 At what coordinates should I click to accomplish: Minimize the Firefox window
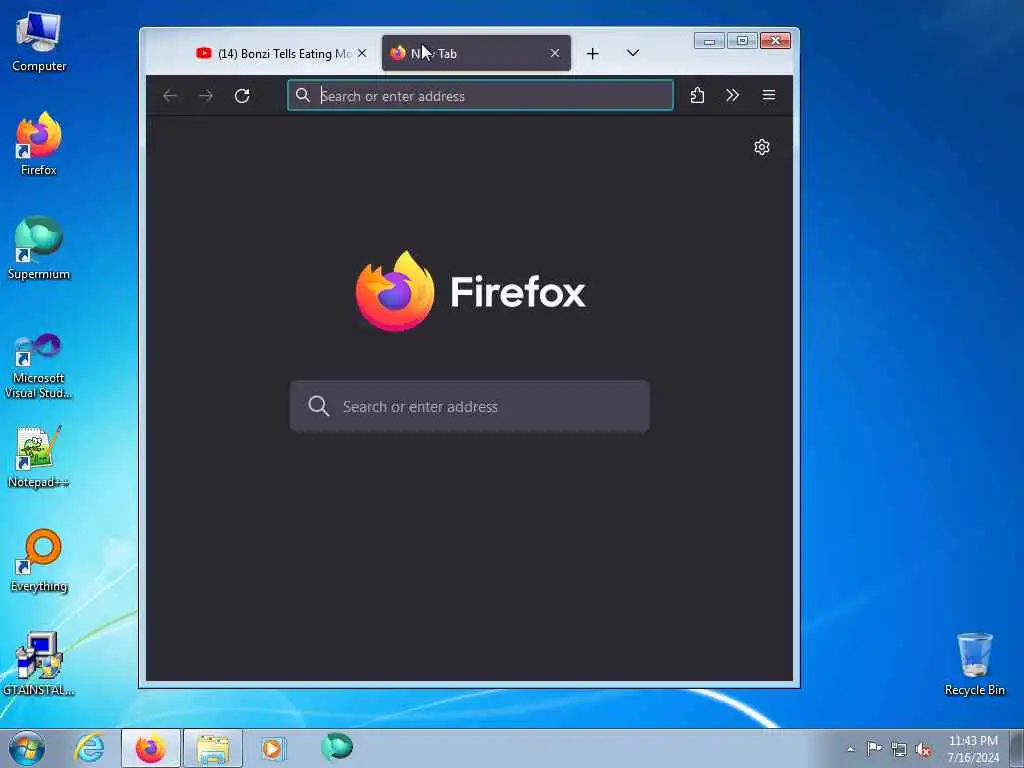(x=709, y=41)
